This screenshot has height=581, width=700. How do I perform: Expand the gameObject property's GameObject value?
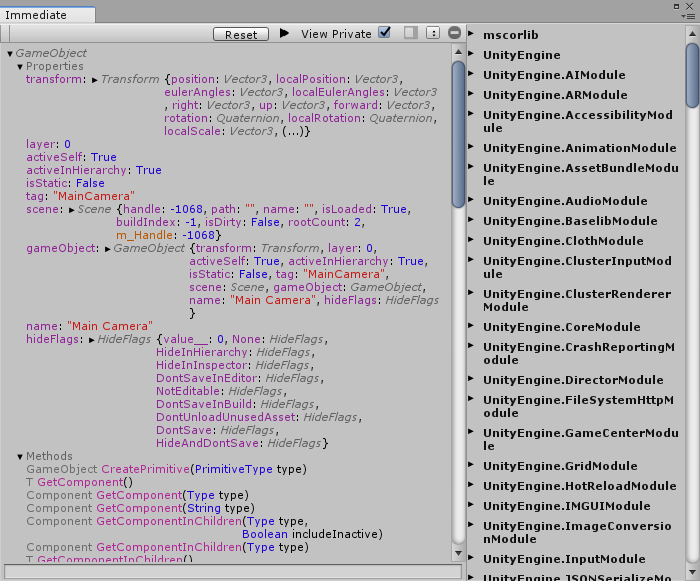pos(107,249)
